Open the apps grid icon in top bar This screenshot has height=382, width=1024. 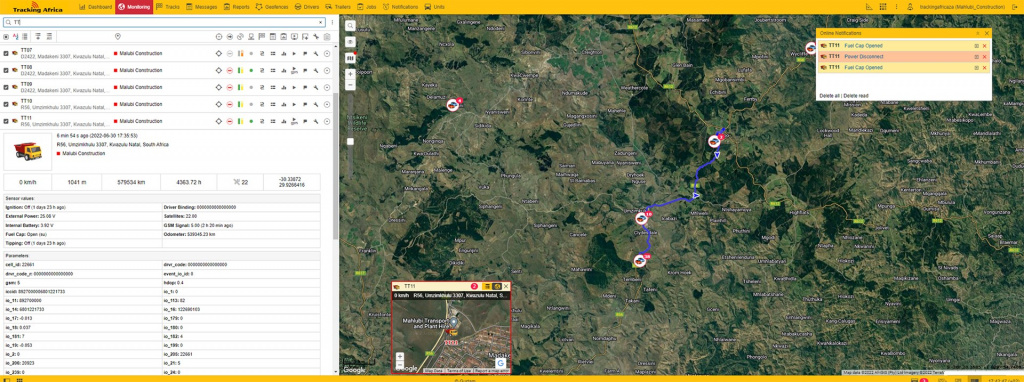pyautogui.click(x=883, y=7)
